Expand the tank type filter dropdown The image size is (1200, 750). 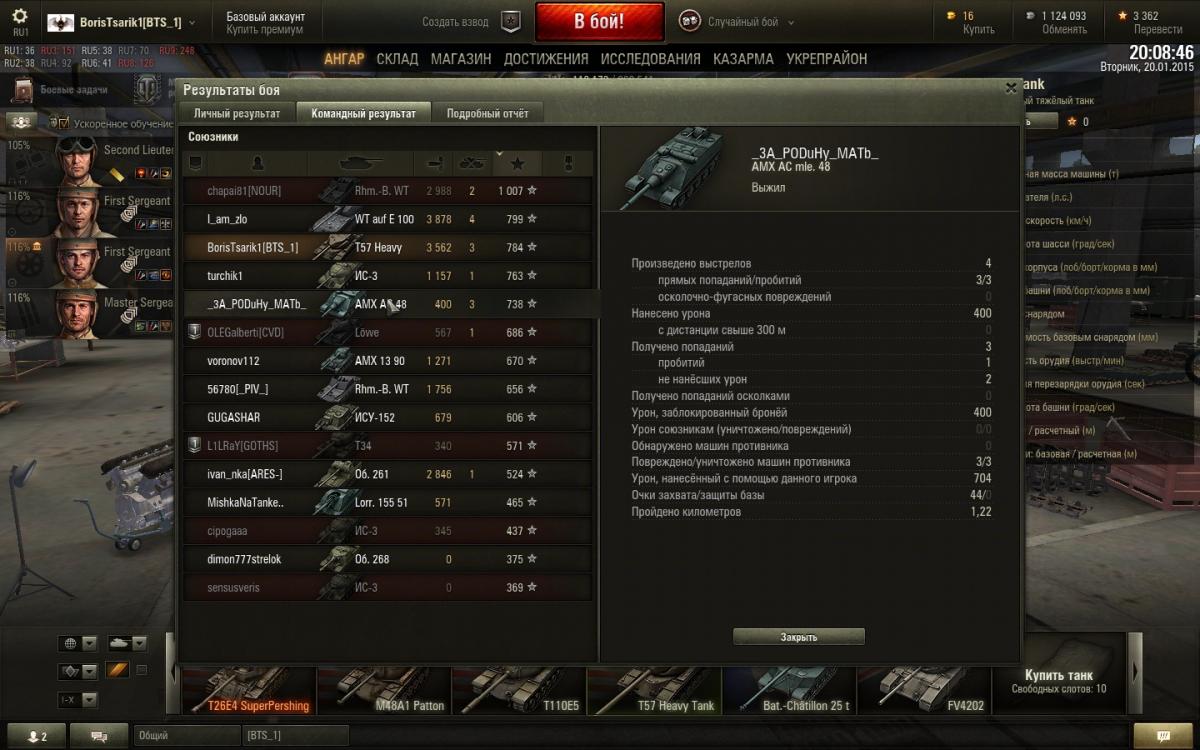[x=127, y=643]
